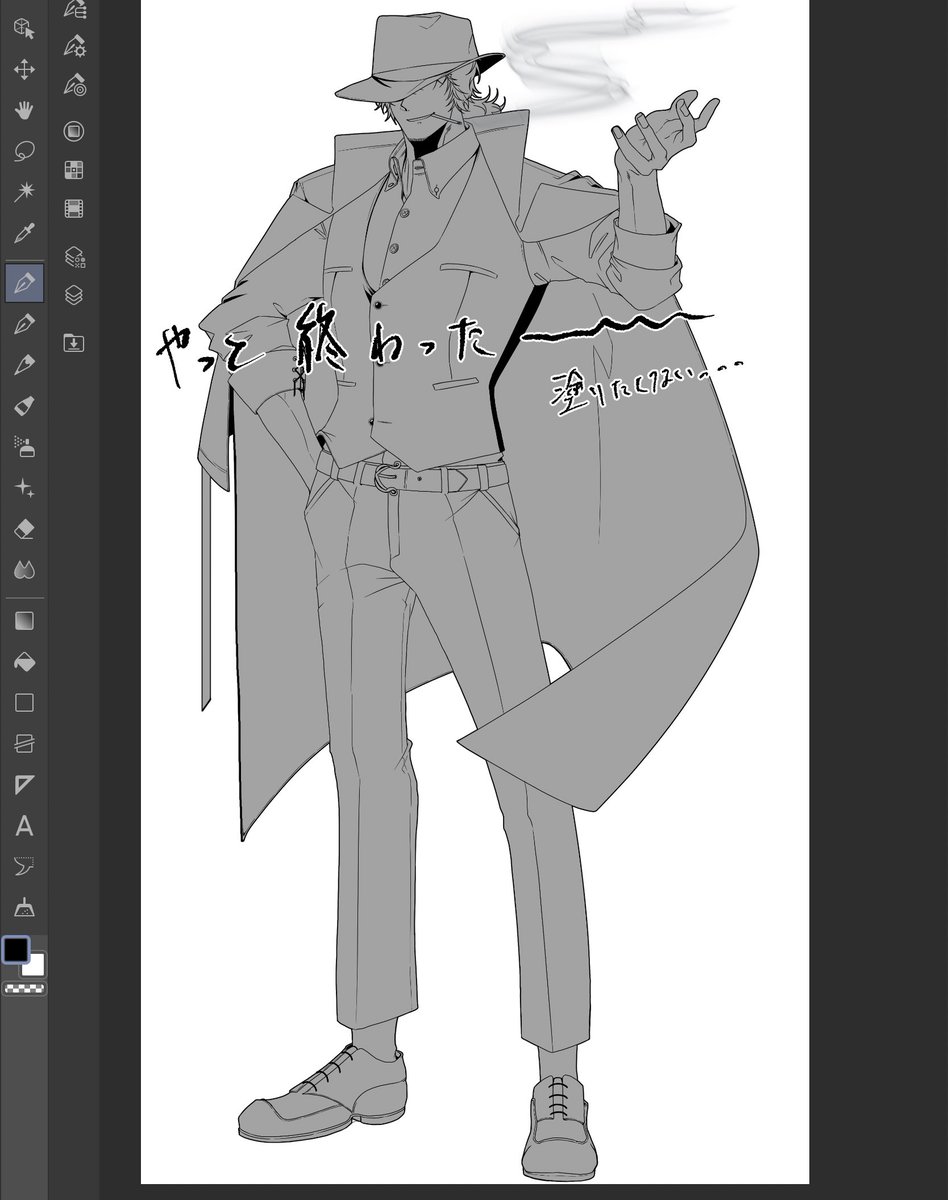Open the Brush size palette
The image size is (948, 1200).
pos(74,85)
